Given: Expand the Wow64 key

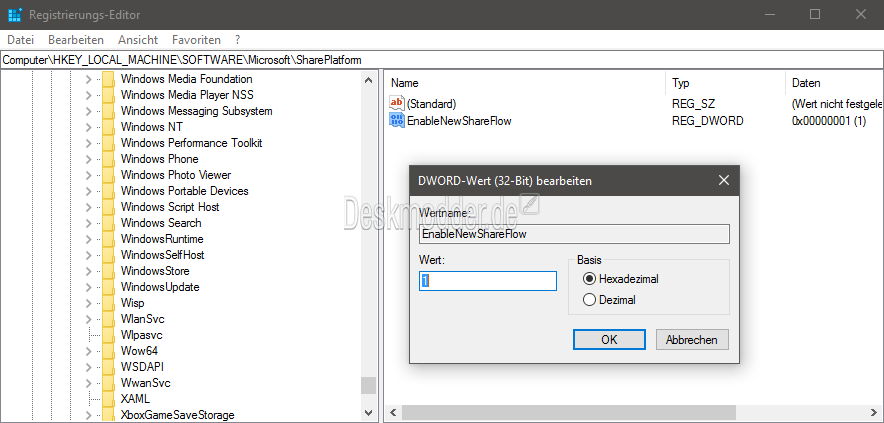Looking at the screenshot, I should pos(89,351).
